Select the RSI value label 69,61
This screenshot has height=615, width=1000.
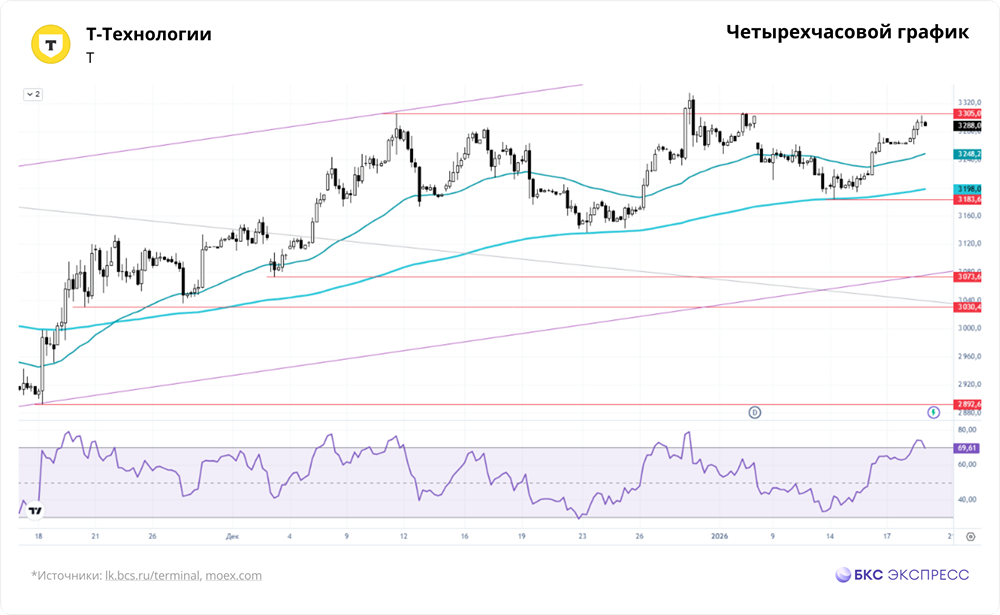(967, 448)
